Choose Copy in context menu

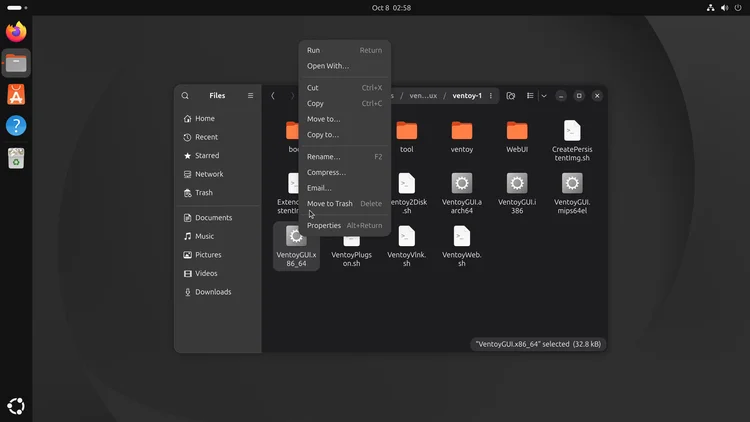click(344, 103)
